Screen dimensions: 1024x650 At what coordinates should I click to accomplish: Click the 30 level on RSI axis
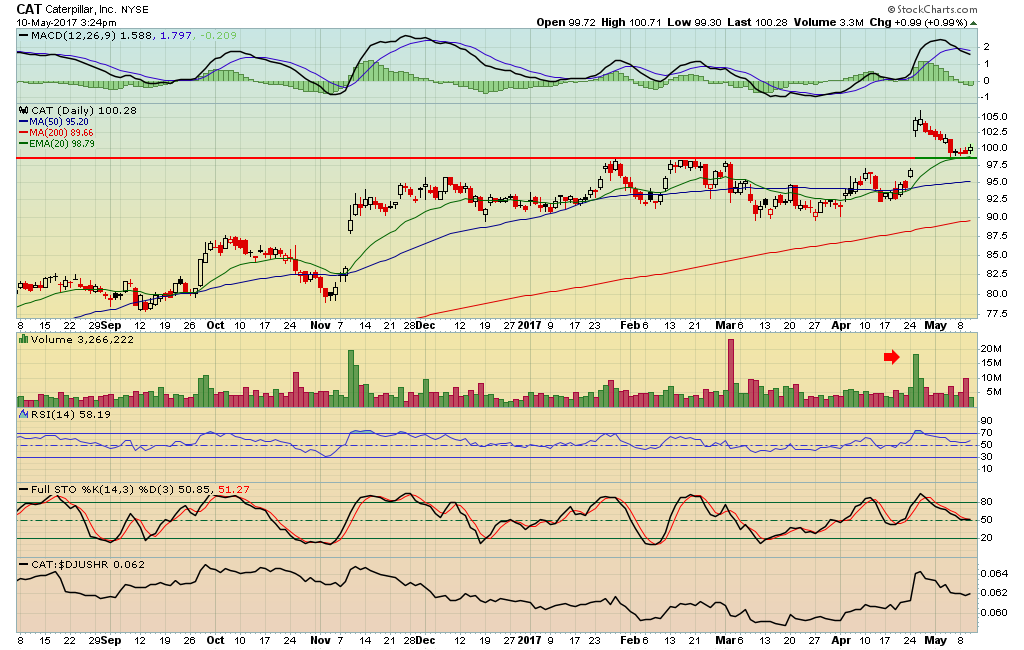(986, 457)
